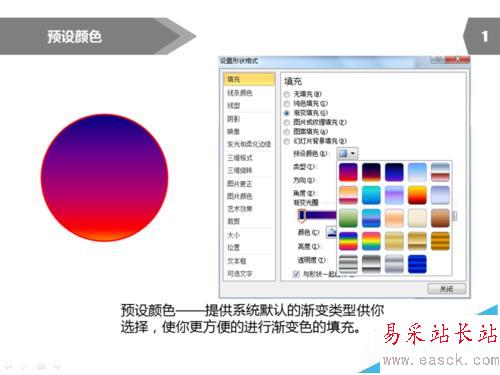Open the 可选文字 alt text category
Image resolution: width=500 pixels, height=375 pixels.
(249, 274)
